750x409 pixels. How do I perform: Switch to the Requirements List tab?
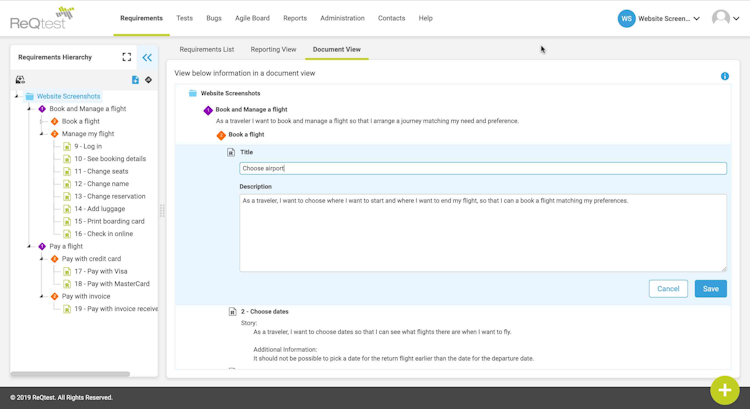coord(207,49)
